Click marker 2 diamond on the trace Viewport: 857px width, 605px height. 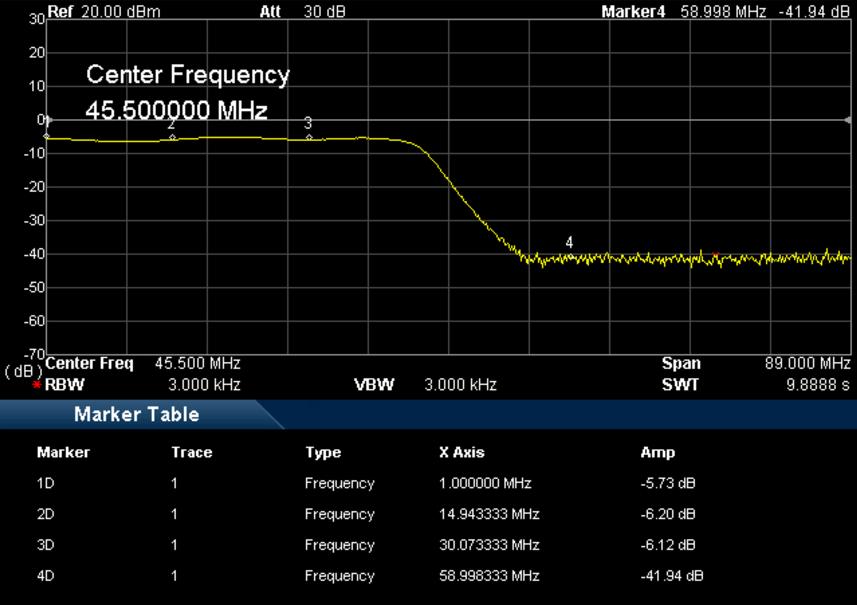point(172,136)
